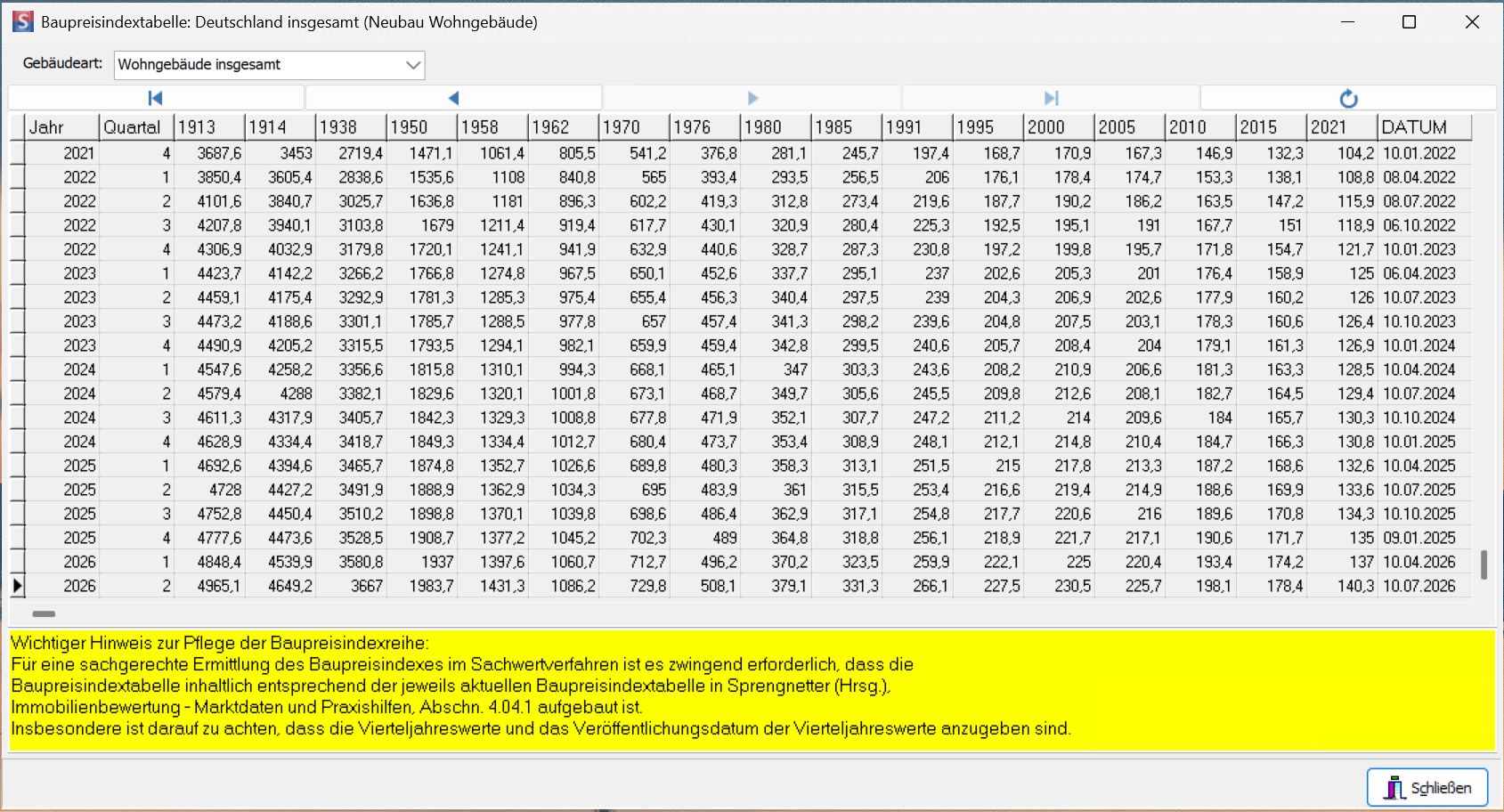Click the 1958 column header
Viewport: 1504px width, 812px height.
tap(492, 127)
